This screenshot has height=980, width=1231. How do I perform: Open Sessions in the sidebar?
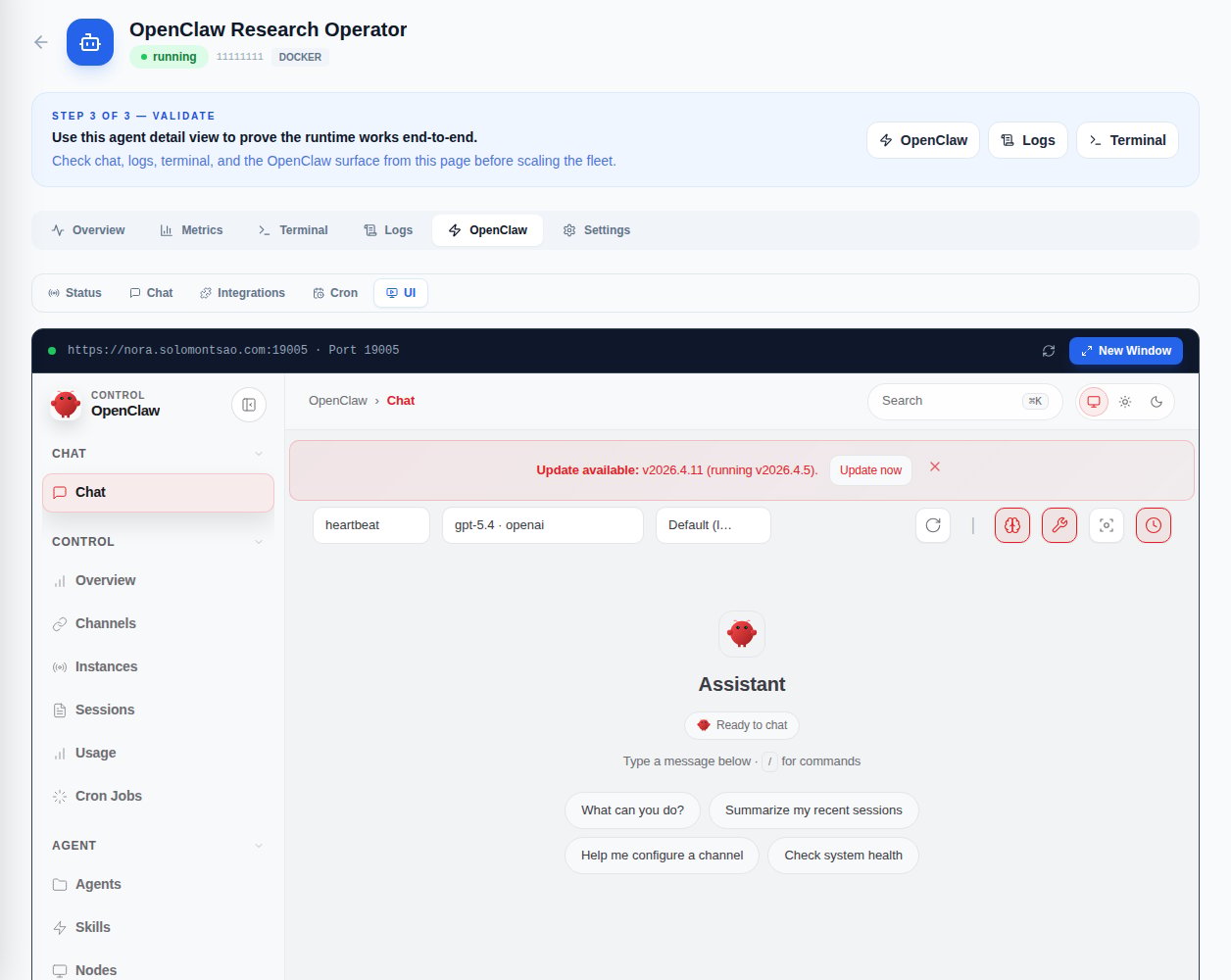158,710
